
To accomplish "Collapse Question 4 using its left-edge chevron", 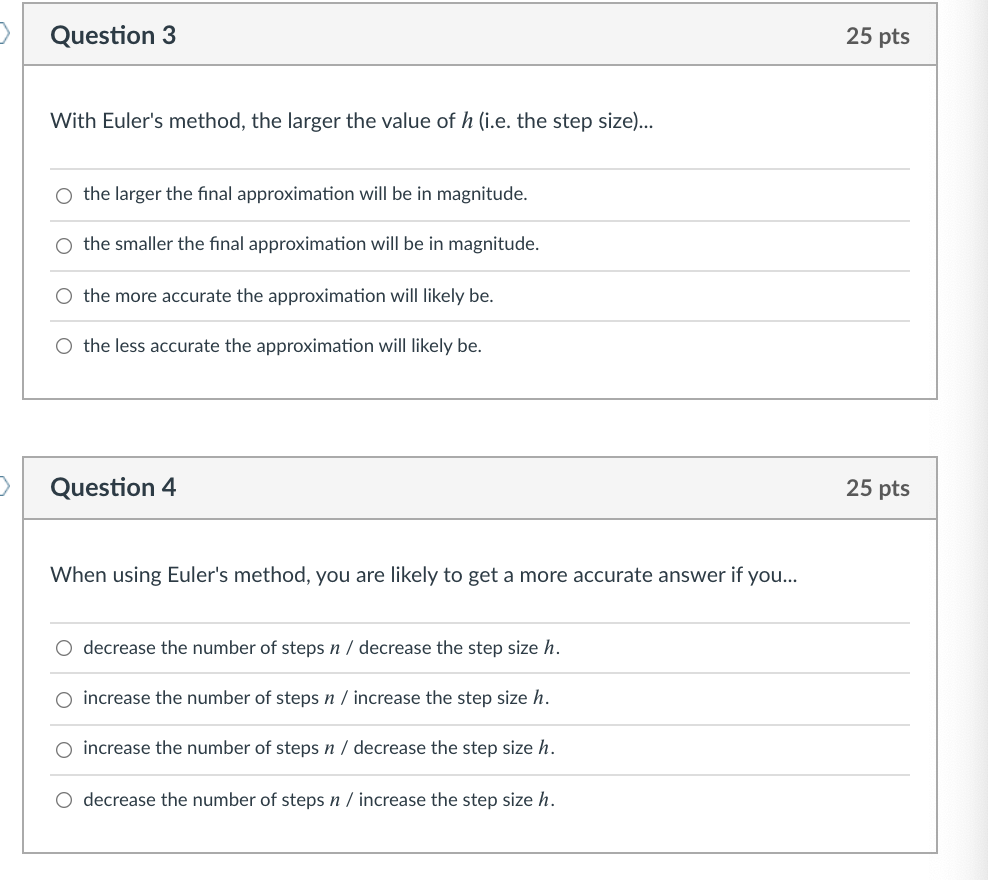I will (x=5, y=483).
